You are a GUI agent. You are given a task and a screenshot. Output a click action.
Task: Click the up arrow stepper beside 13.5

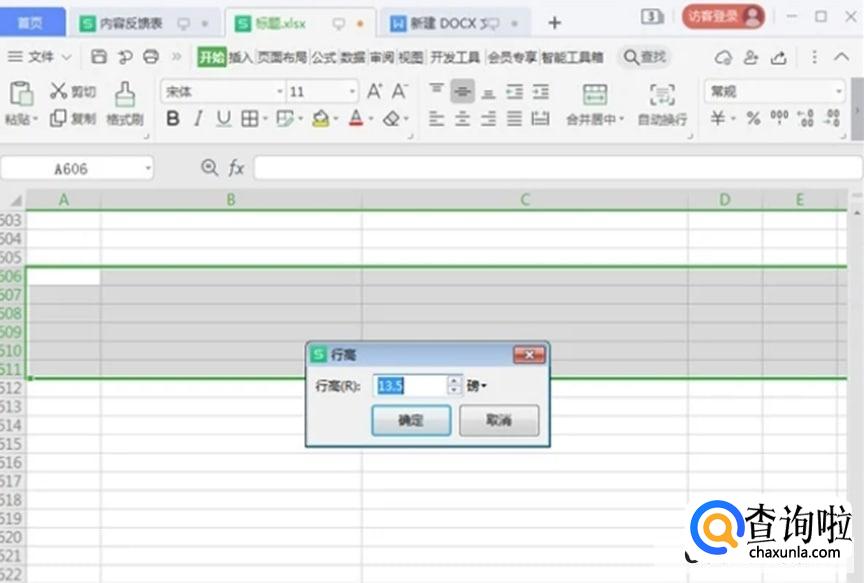coord(455,382)
